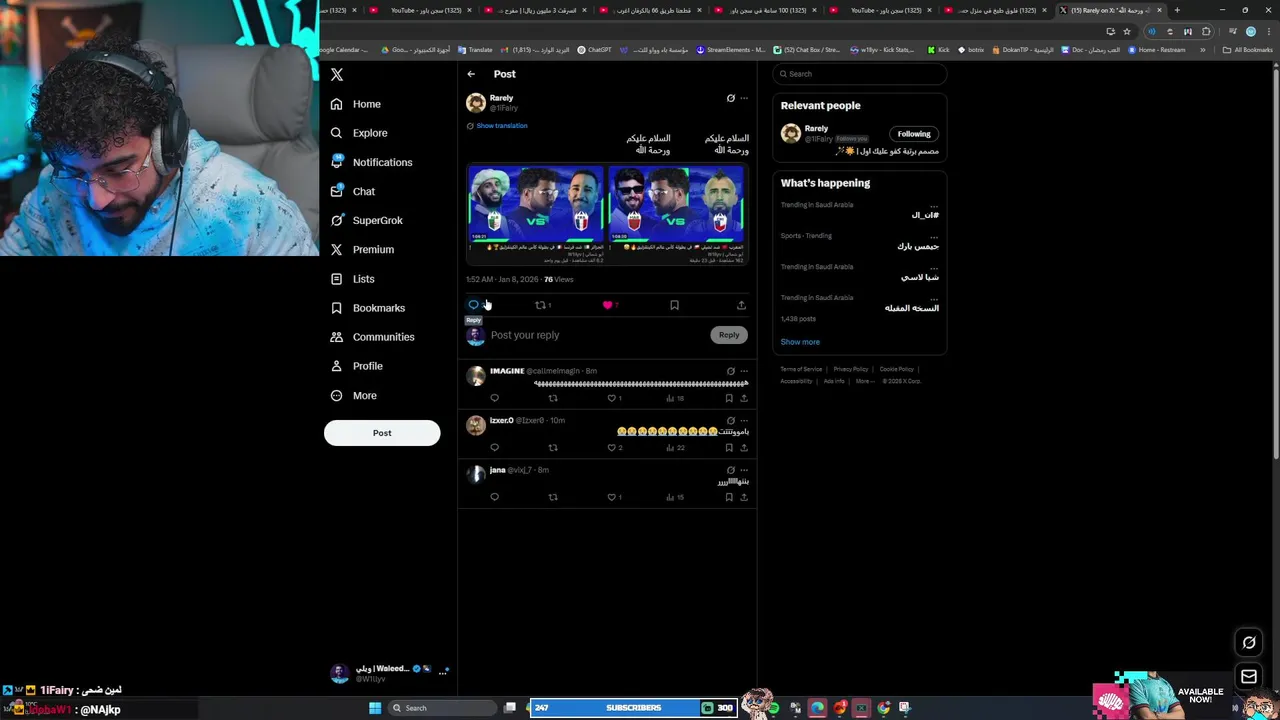Screen dimensions: 1280x720
Task: Click the large Post button in the sidebar
Action: (x=382, y=433)
